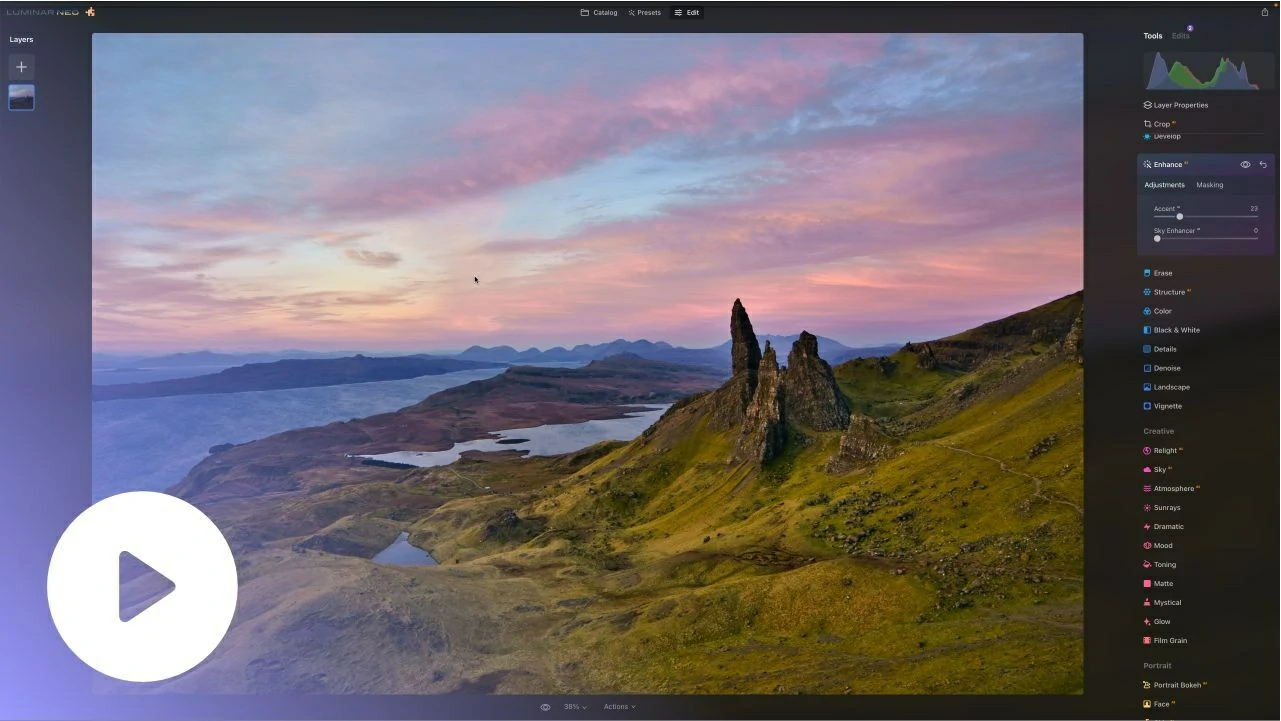Switch to the Edit tab

pyautogui.click(x=687, y=13)
